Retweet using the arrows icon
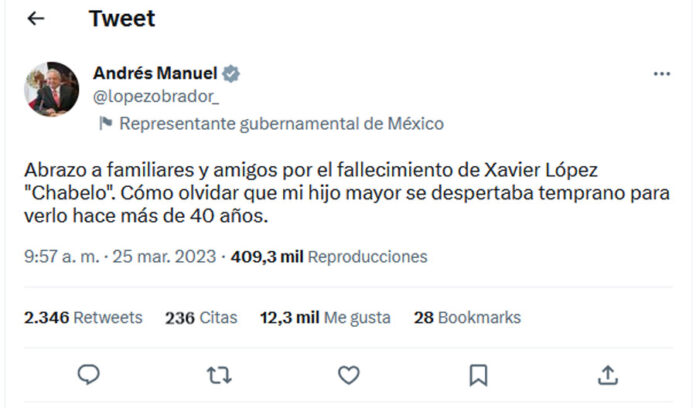Image resolution: width=696 pixels, height=408 pixels. click(219, 375)
